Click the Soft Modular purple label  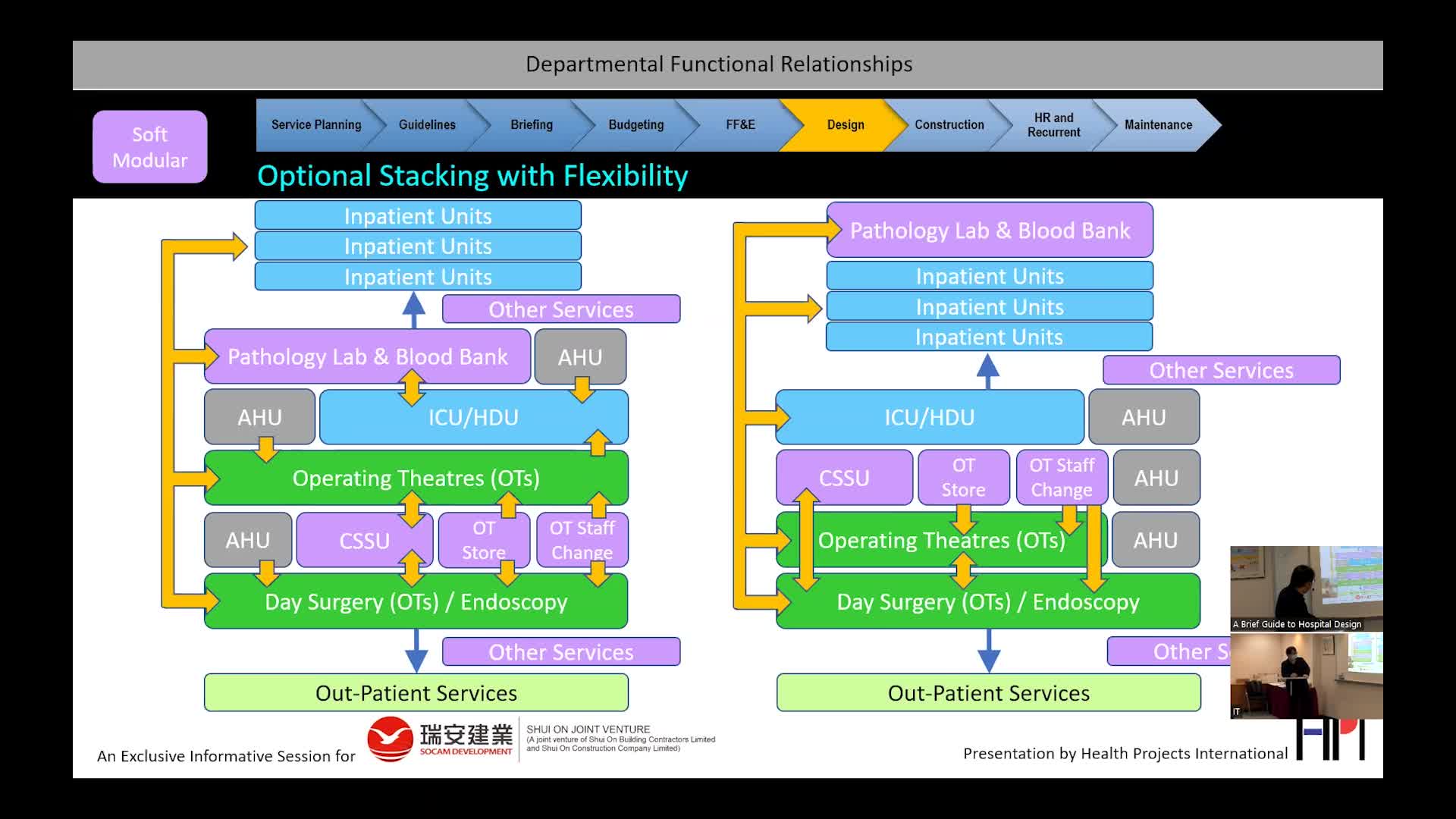coord(149,147)
